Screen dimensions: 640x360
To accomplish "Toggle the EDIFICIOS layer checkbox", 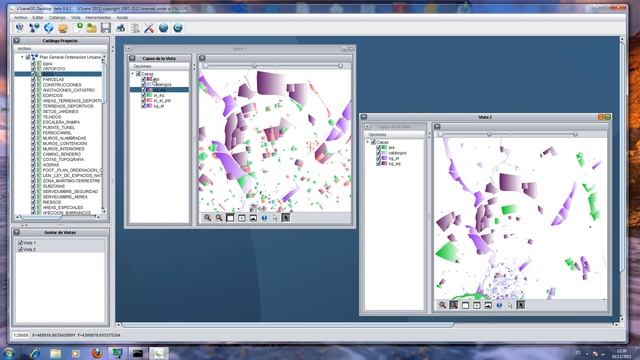I will pyautogui.click(x=34, y=95).
